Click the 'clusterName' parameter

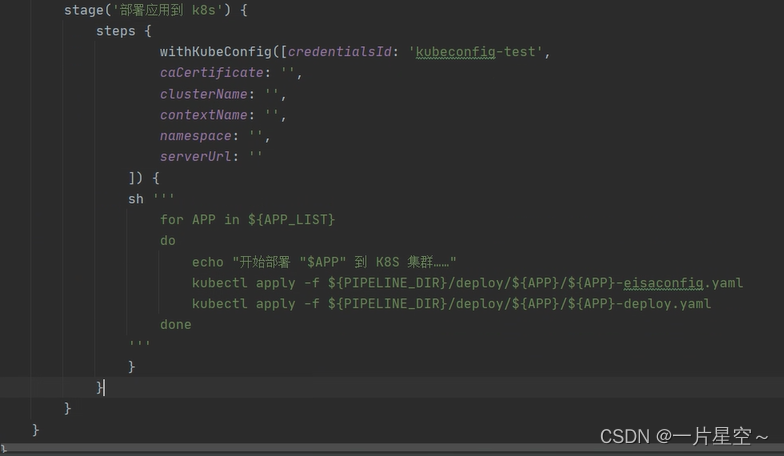point(204,94)
